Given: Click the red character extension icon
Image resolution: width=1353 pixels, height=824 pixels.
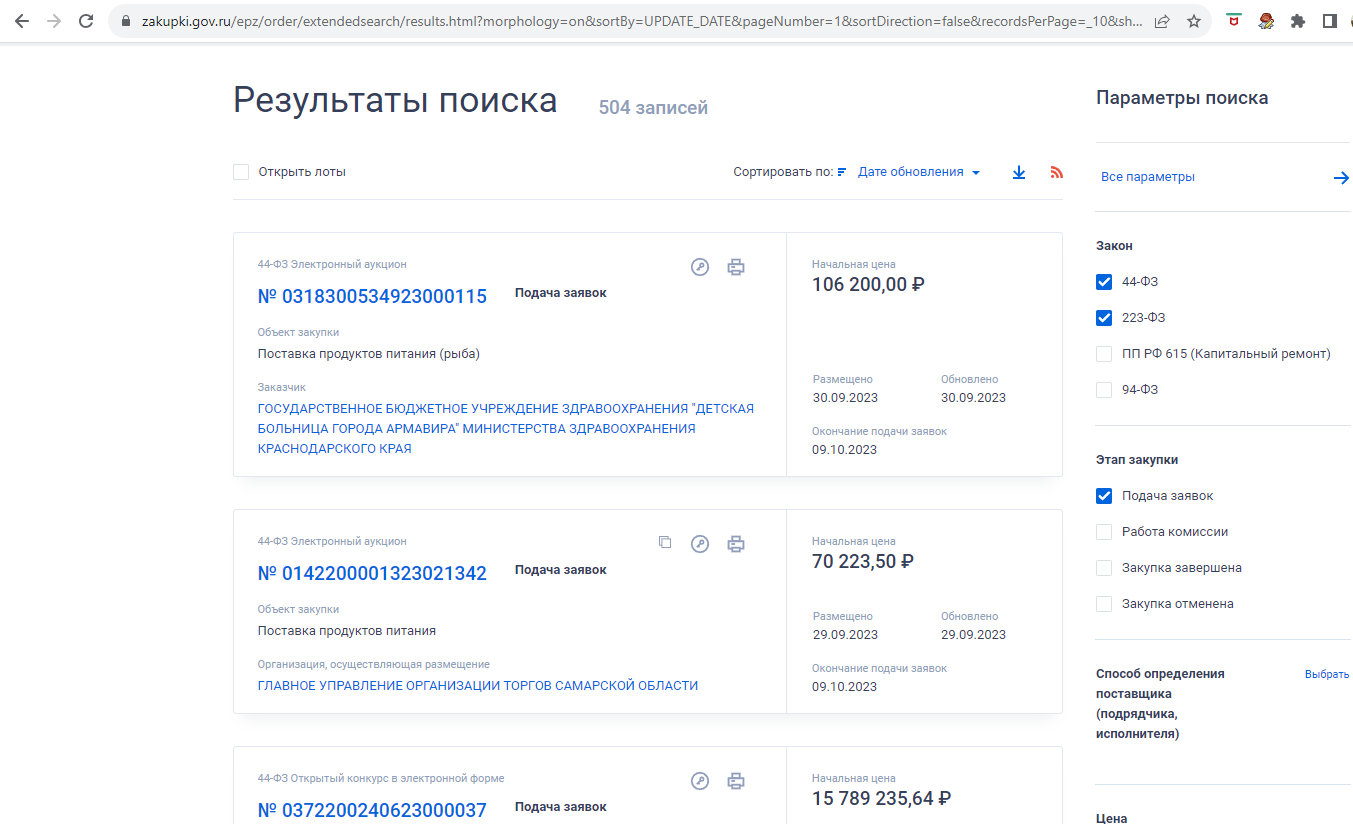Looking at the screenshot, I should [x=1266, y=21].
